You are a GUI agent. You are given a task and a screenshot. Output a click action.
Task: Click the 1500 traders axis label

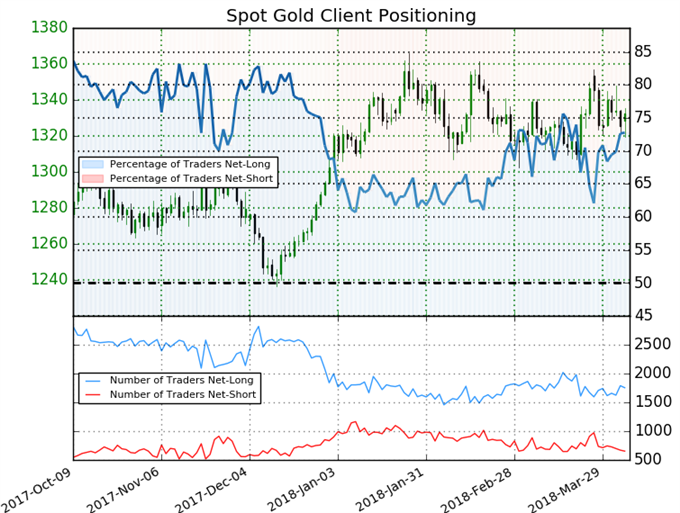[x=653, y=402]
